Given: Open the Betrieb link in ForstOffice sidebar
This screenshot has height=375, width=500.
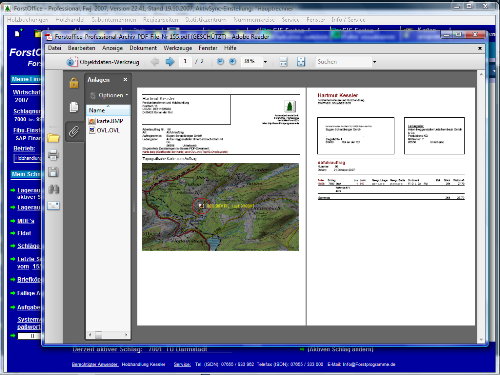Looking at the screenshot, I should pos(24,148).
